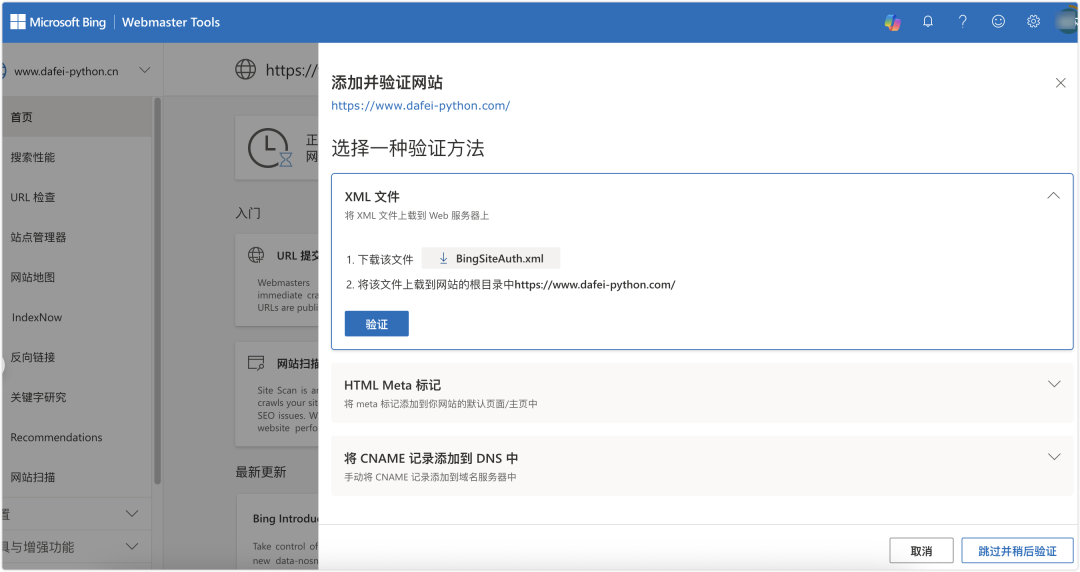Click the Webmaster Tools title
The height and width of the screenshot is (572, 1080).
point(171,22)
